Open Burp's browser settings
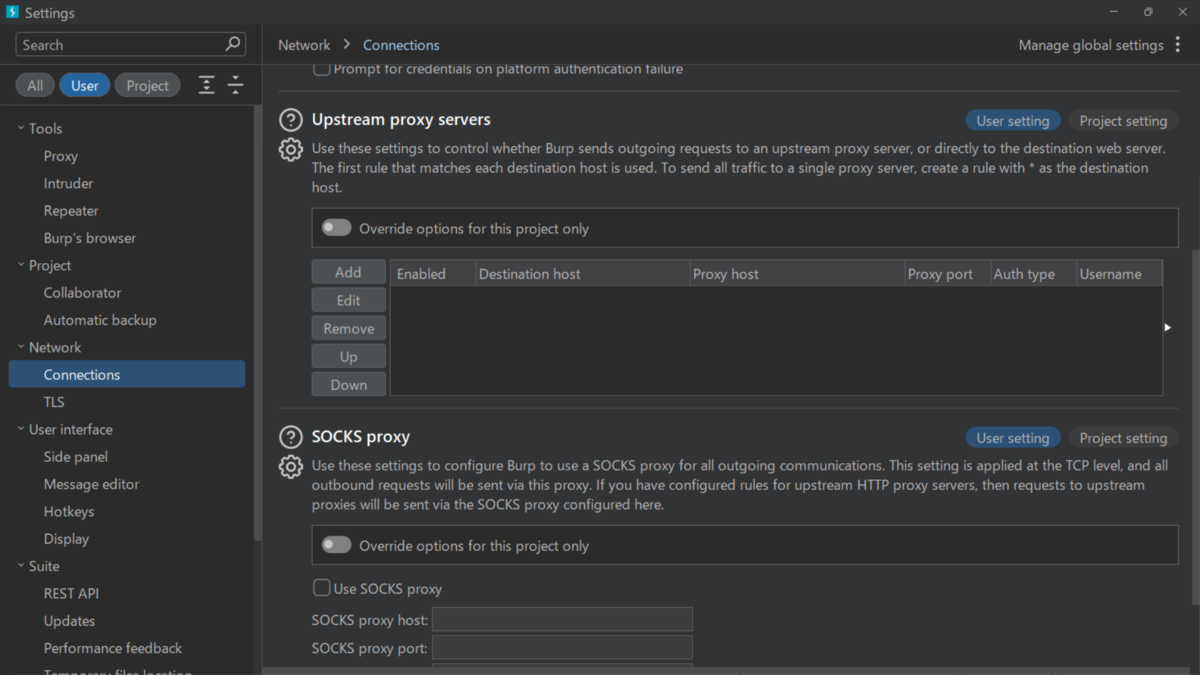 point(90,238)
